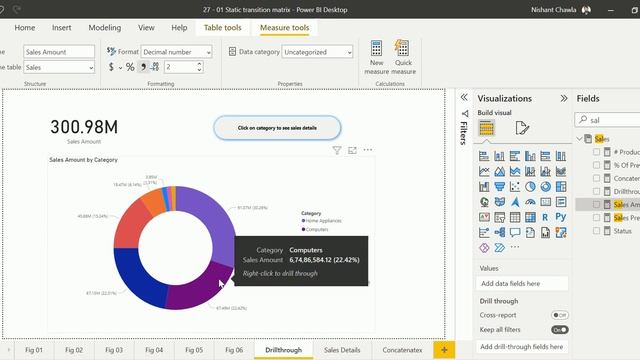Choose the KPI visual
Screen dimensions: 640x360
click(484, 217)
